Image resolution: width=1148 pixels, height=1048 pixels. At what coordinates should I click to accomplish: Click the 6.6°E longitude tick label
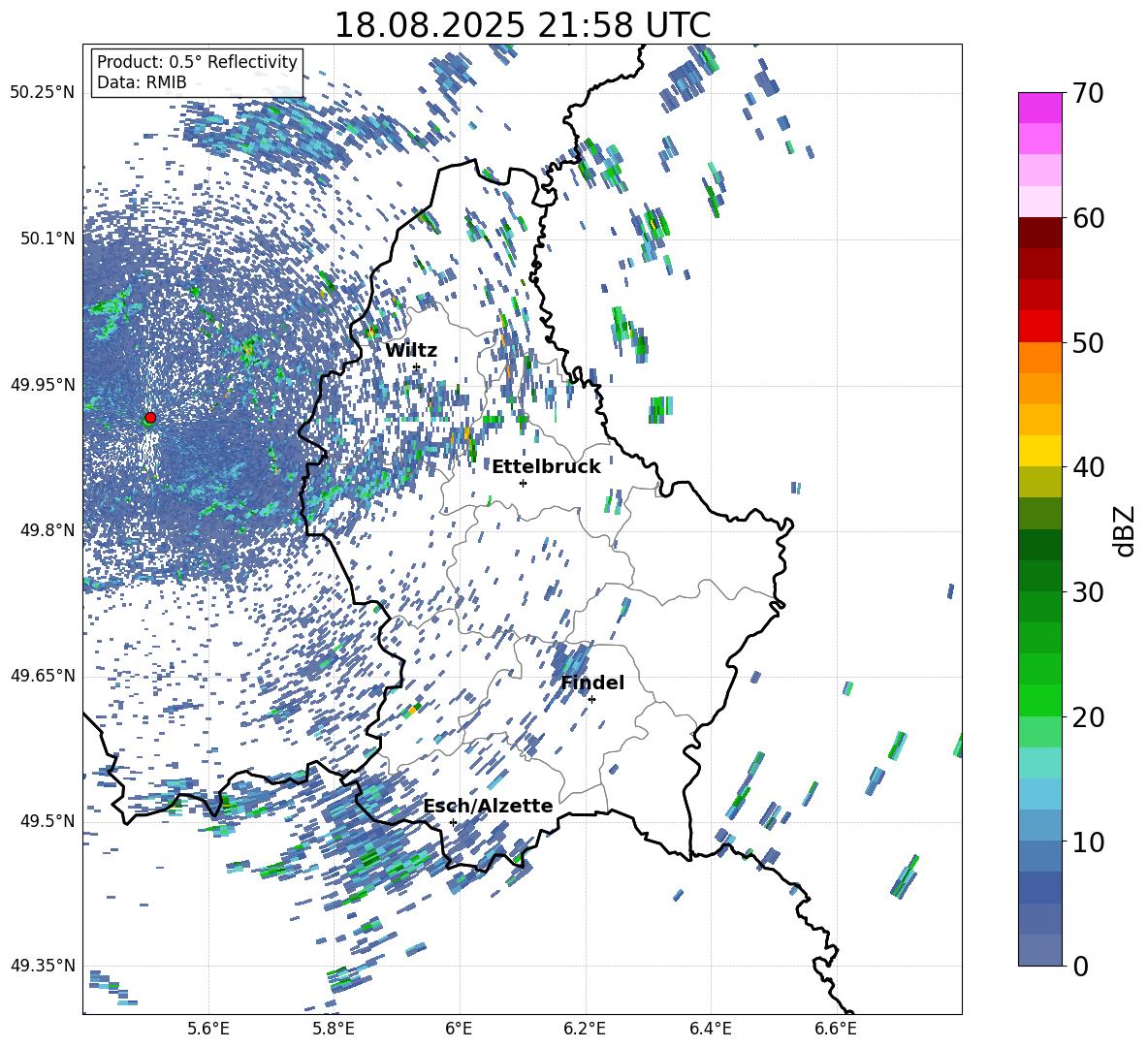836,1029
